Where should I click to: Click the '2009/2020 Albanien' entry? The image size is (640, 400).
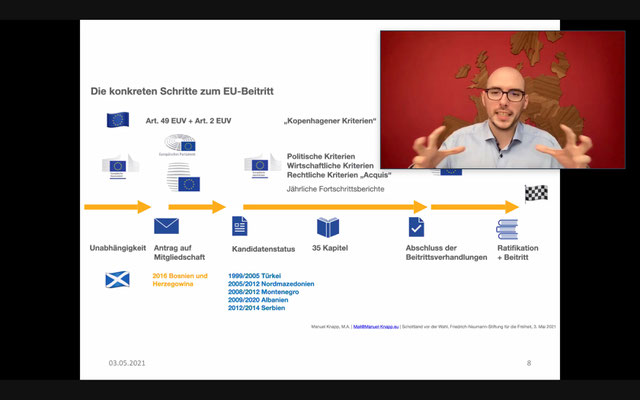(258, 300)
